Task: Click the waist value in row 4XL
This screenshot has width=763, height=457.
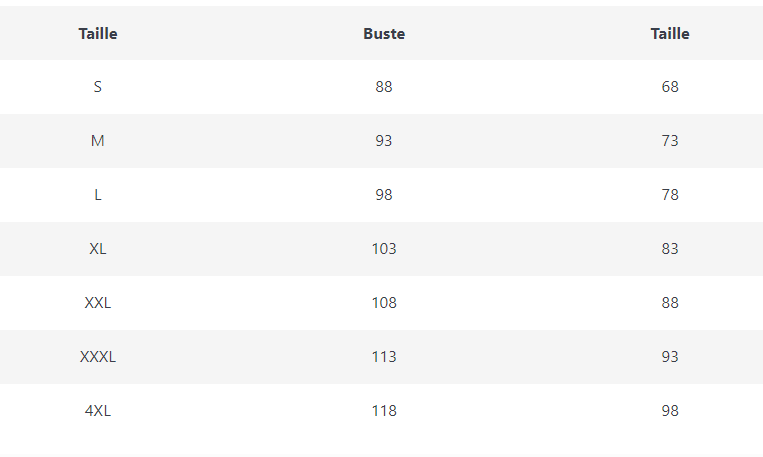Action: pyautogui.click(x=670, y=411)
